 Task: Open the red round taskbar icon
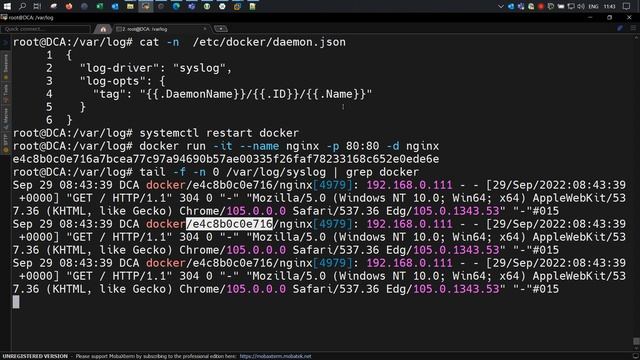tap(69, 6)
